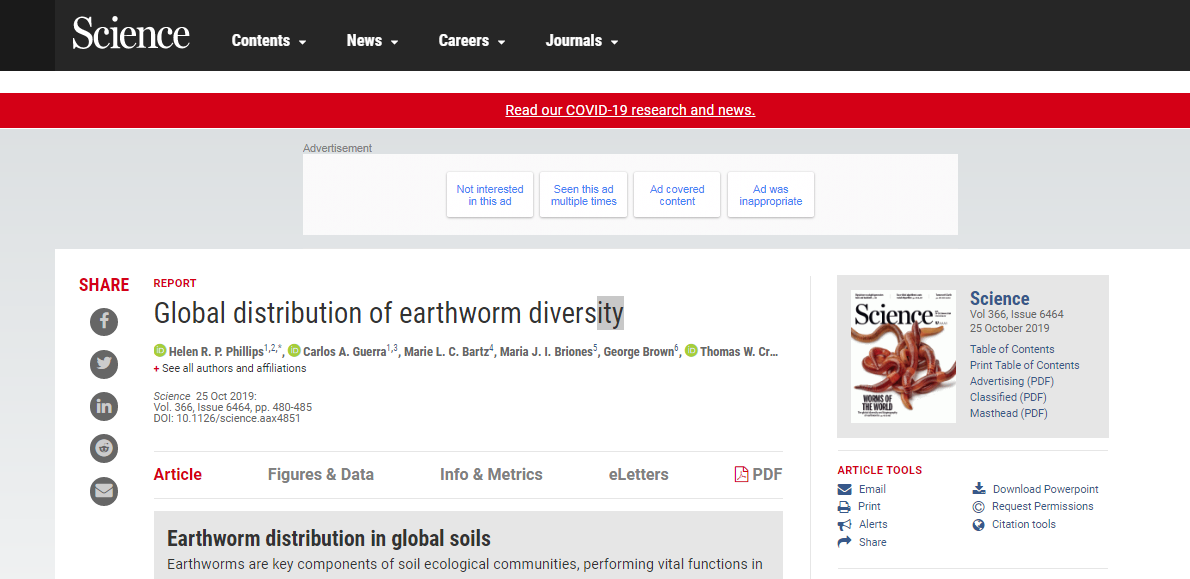Click the COVID-19 research and news link
Screen dimensions: 1190x579
click(x=630, y=110)
